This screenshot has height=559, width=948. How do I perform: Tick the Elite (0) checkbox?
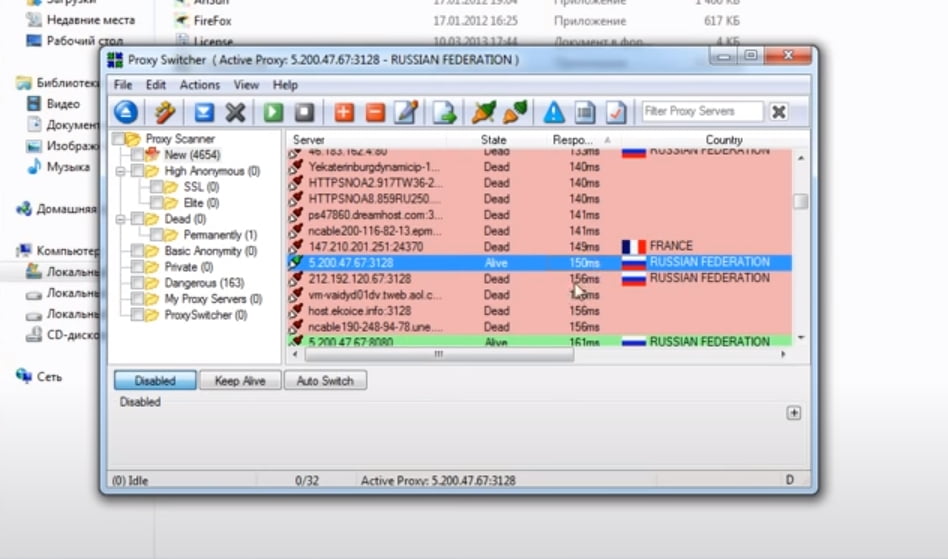point(157,203)
